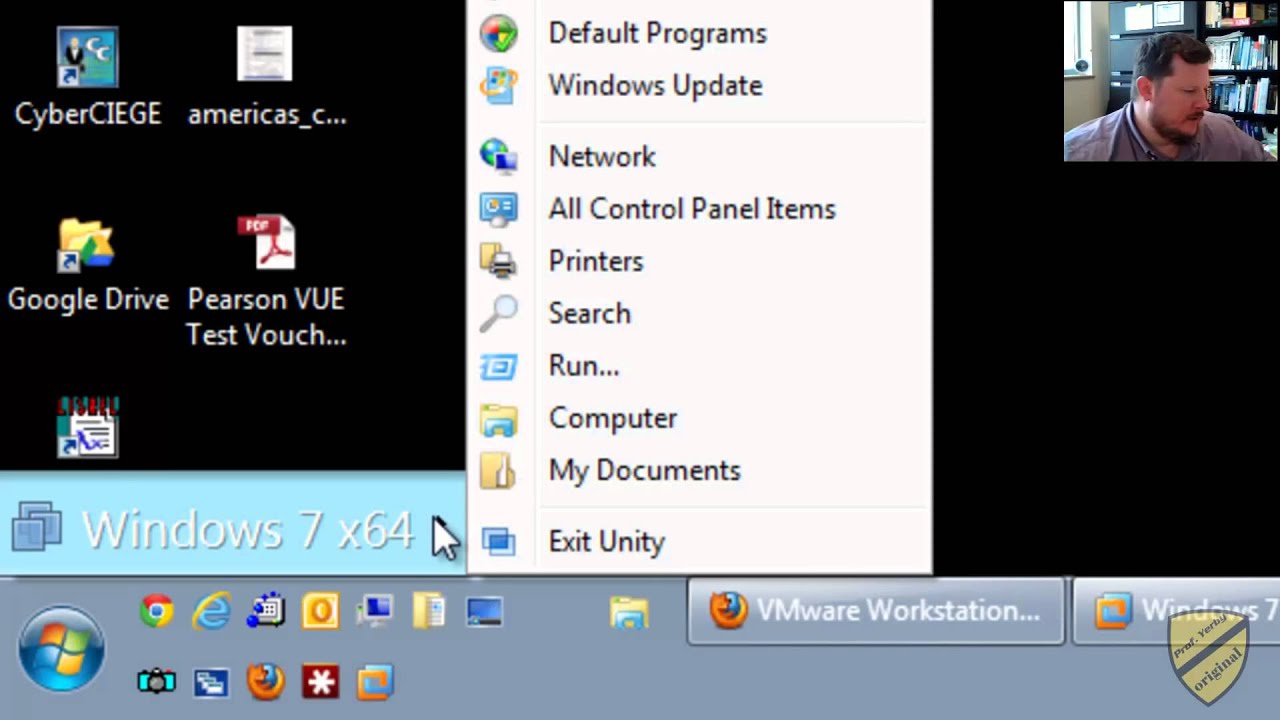Image resolution: width=1280 pixels, height=720 pixels.
Task: Click the webcam video thumbnail
Action: (x=1171, y=81)
